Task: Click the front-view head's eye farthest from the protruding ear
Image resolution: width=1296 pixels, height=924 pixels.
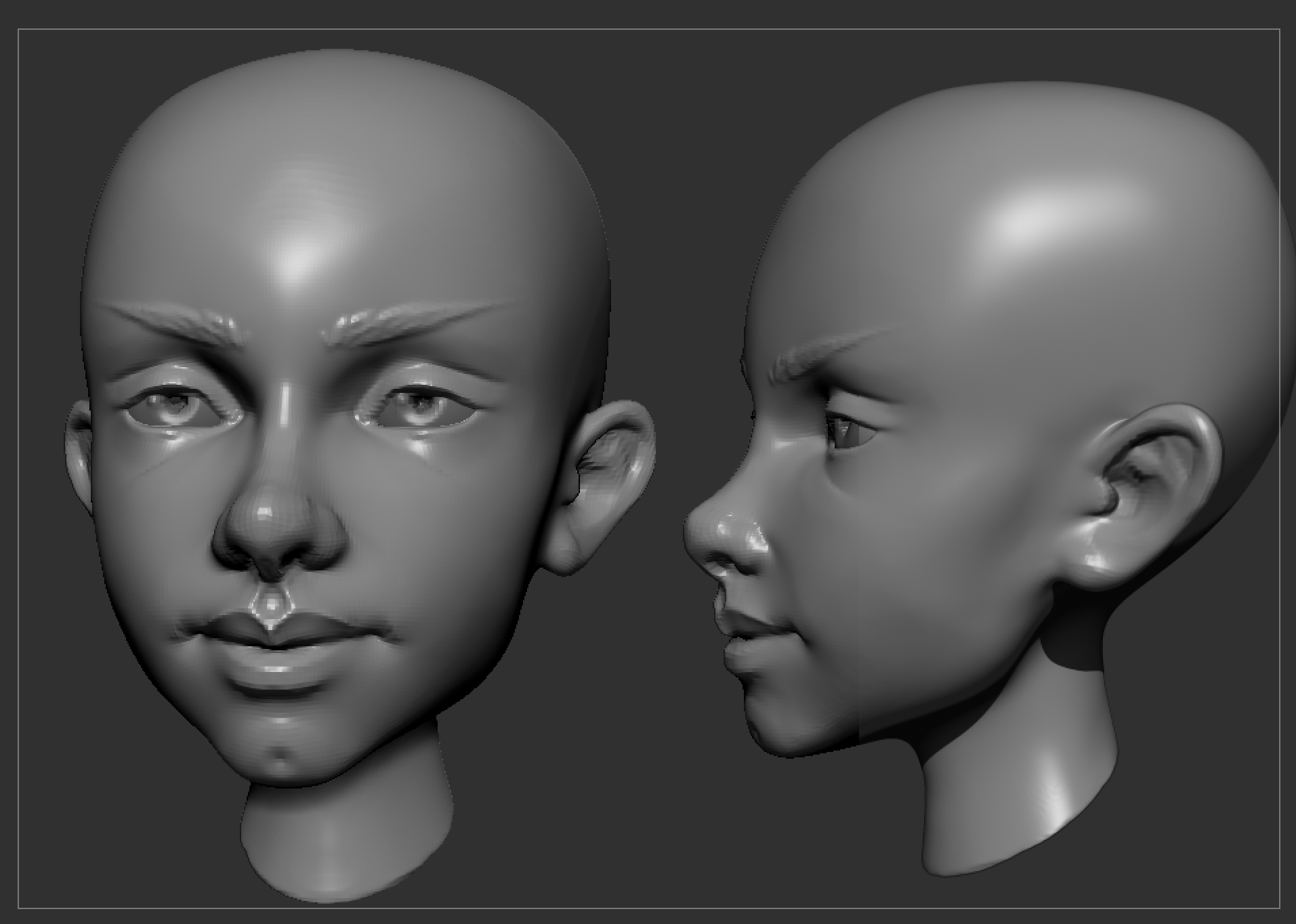Action: click(177, 408)
